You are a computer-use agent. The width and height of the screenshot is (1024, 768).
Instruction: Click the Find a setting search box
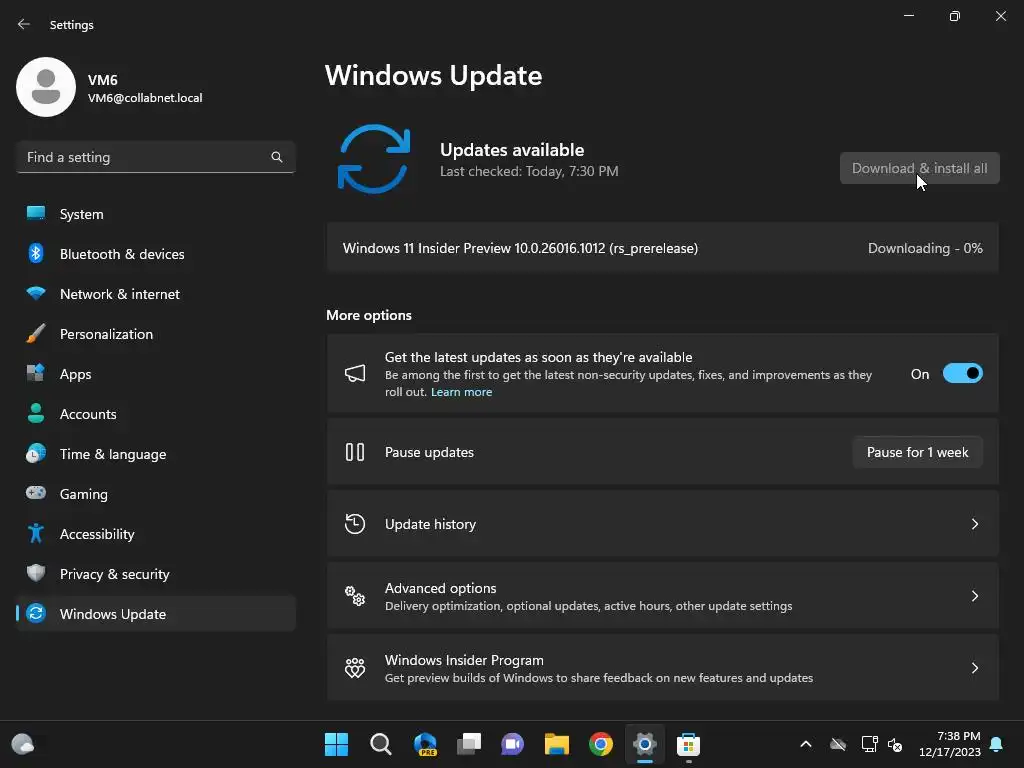[155, 157]
